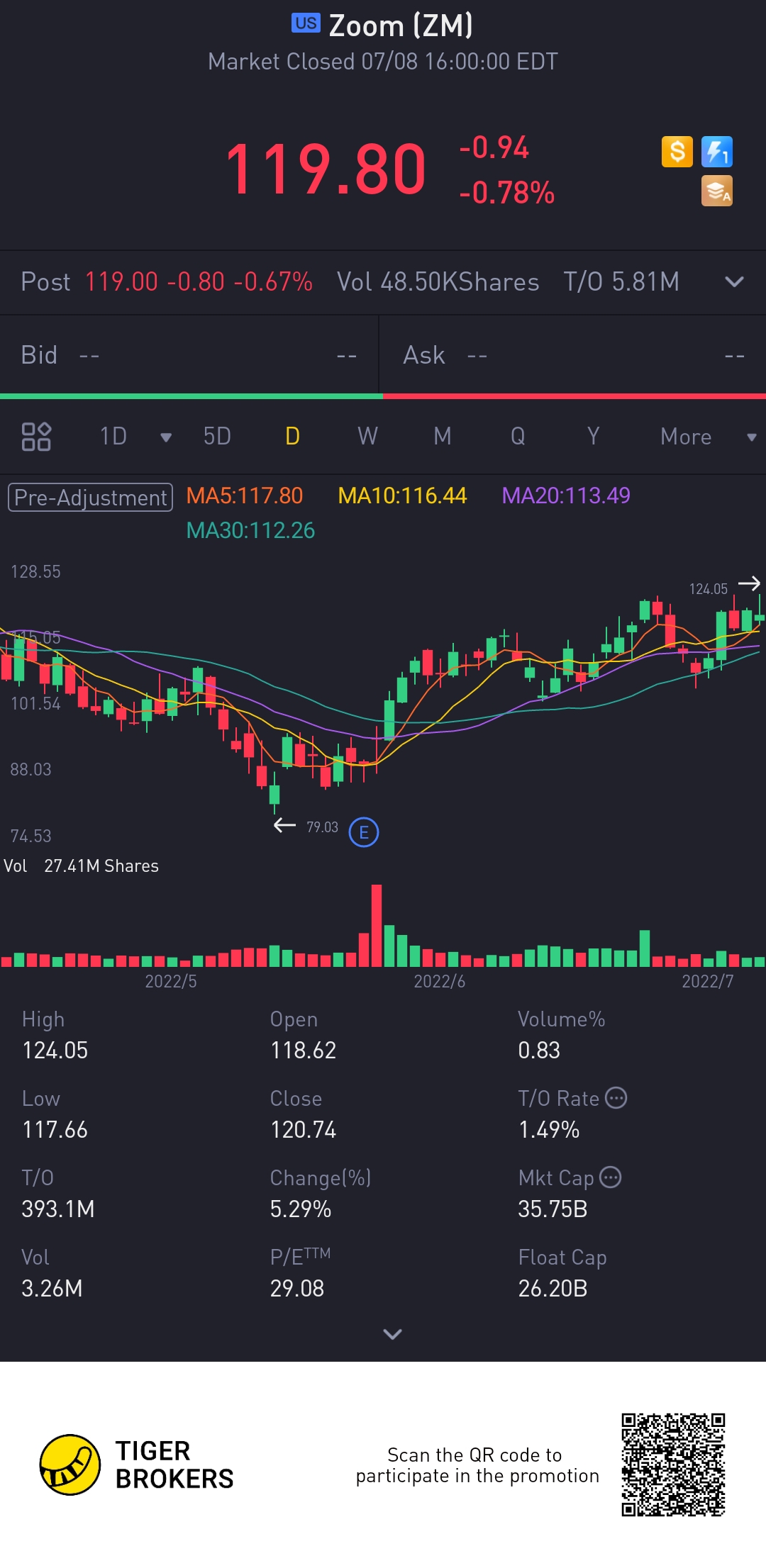
Task: Select the W weekly chart tab
Action: [x=367, y=436]
